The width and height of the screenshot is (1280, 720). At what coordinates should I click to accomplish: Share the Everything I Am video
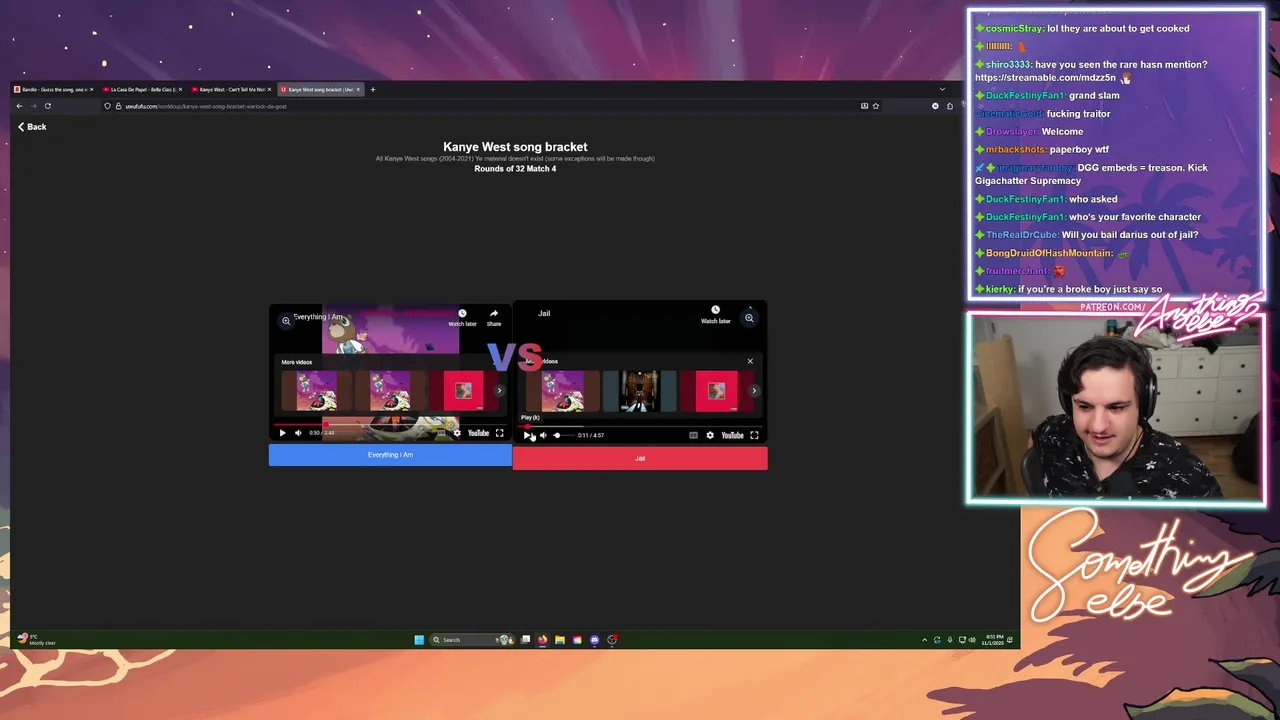tap(494, 317)
